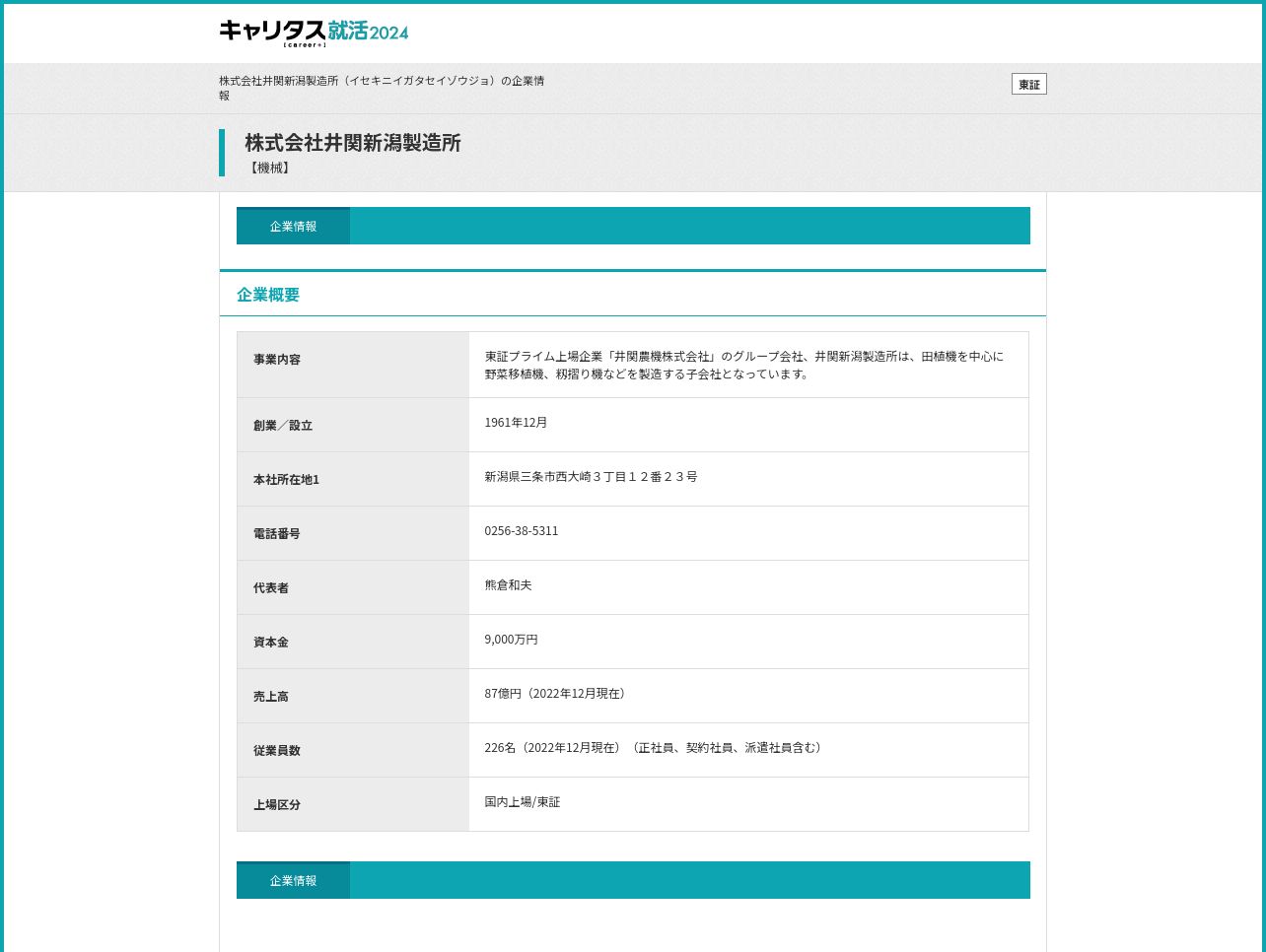Click the 本社所在地1 row label
1266x952 pixels.
pos(286,480)
